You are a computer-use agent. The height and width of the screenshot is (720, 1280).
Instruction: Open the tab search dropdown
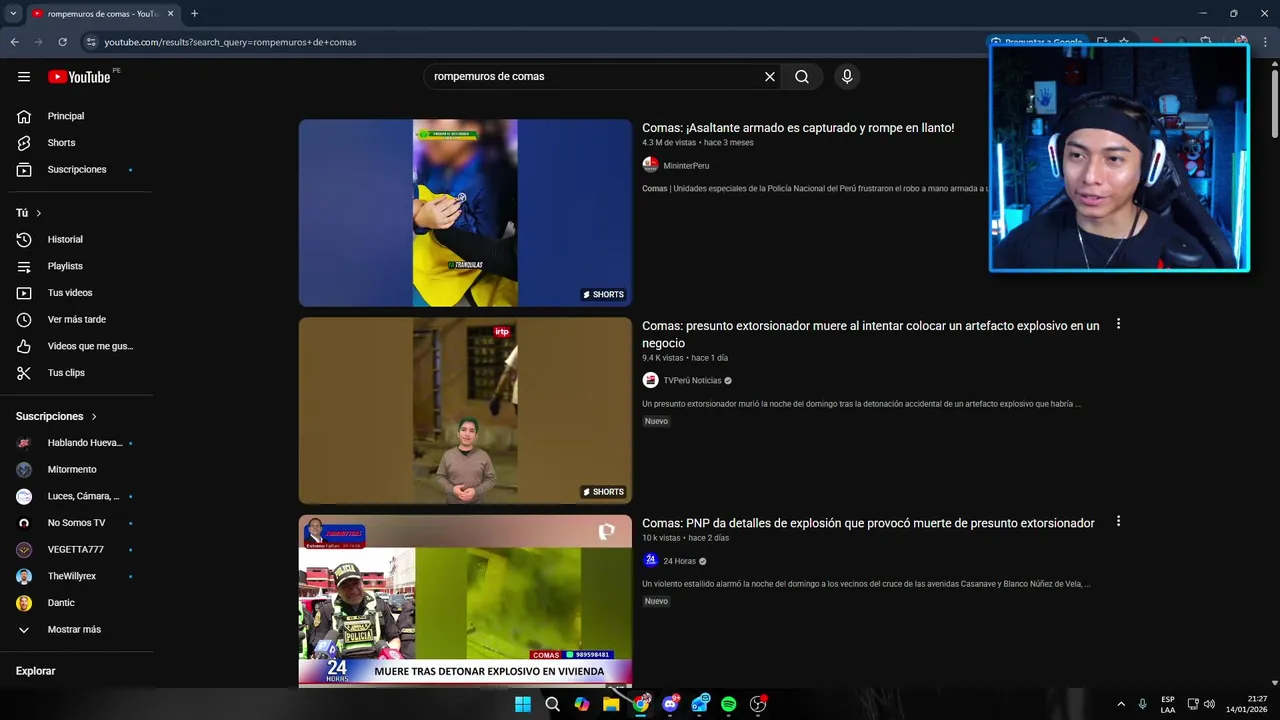click(x=13, y=14)
